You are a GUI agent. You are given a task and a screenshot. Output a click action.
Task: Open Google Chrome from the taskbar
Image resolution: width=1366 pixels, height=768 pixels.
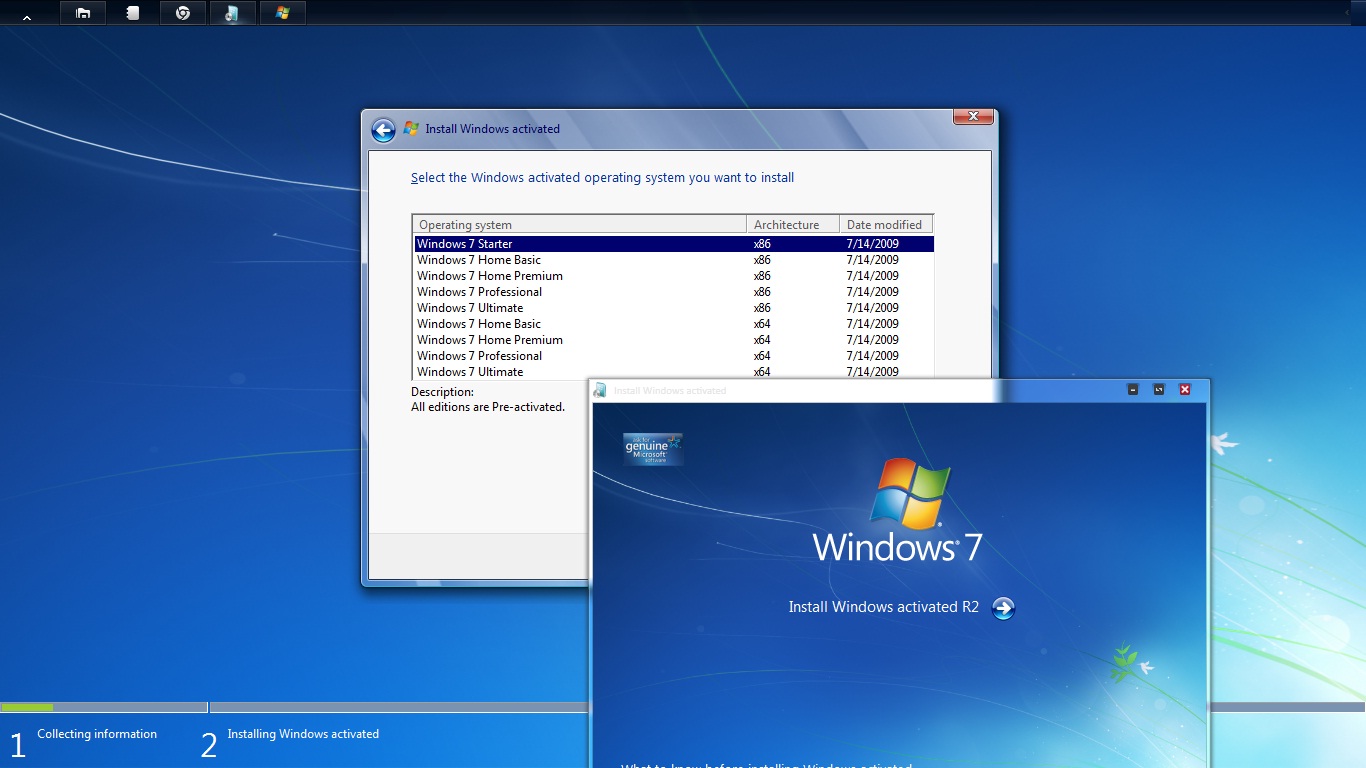click(x=183, y=13)
